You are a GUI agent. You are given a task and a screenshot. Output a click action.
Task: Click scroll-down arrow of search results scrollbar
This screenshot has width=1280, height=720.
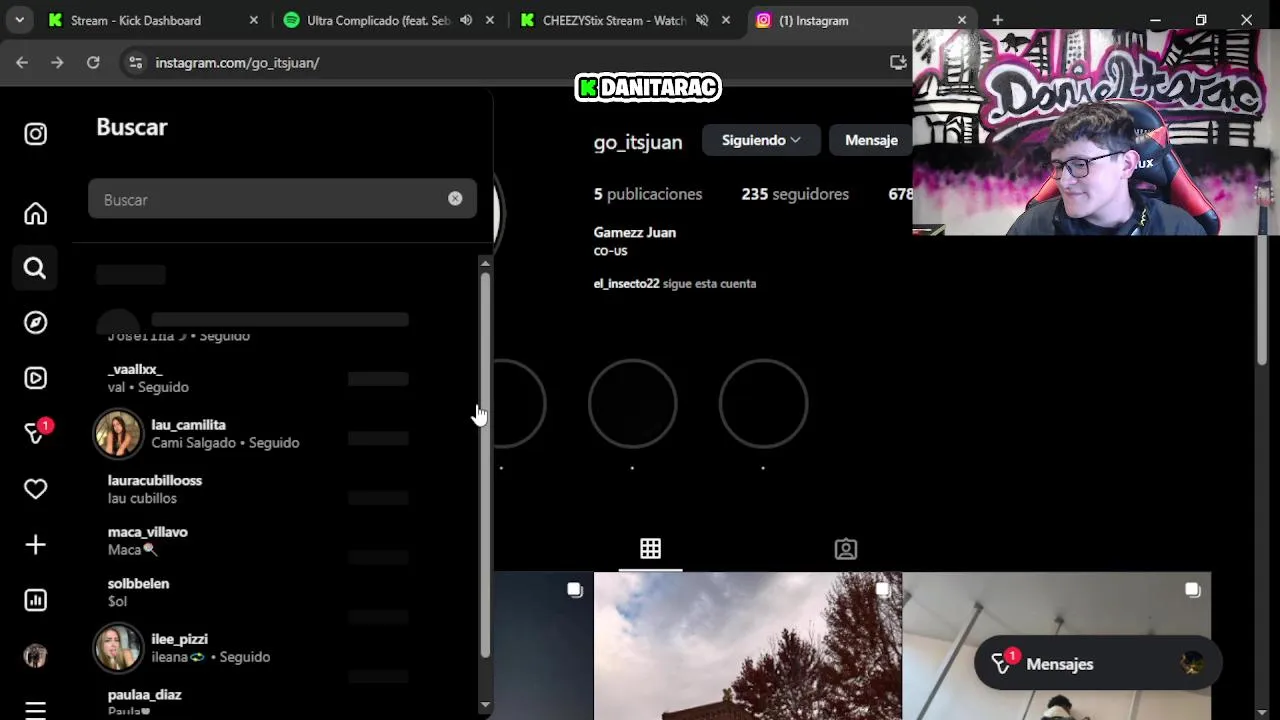485,705
